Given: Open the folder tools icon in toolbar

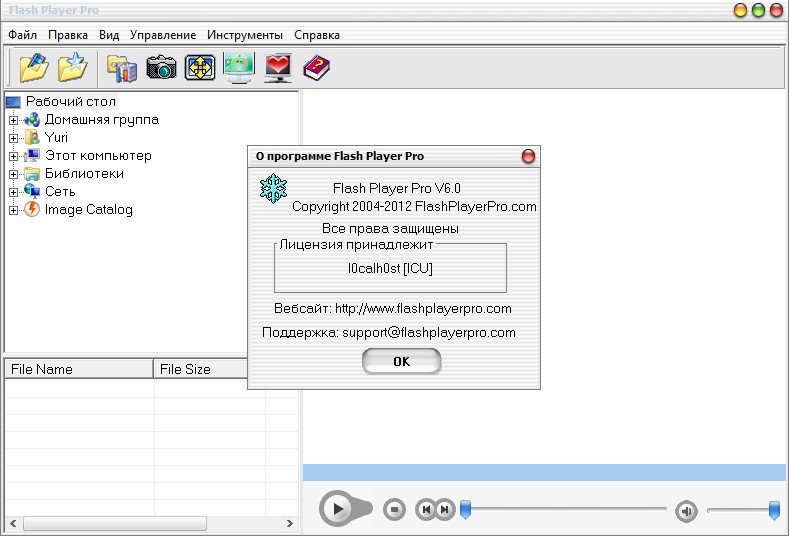Looking at the screenshot, I should point(122,68).
